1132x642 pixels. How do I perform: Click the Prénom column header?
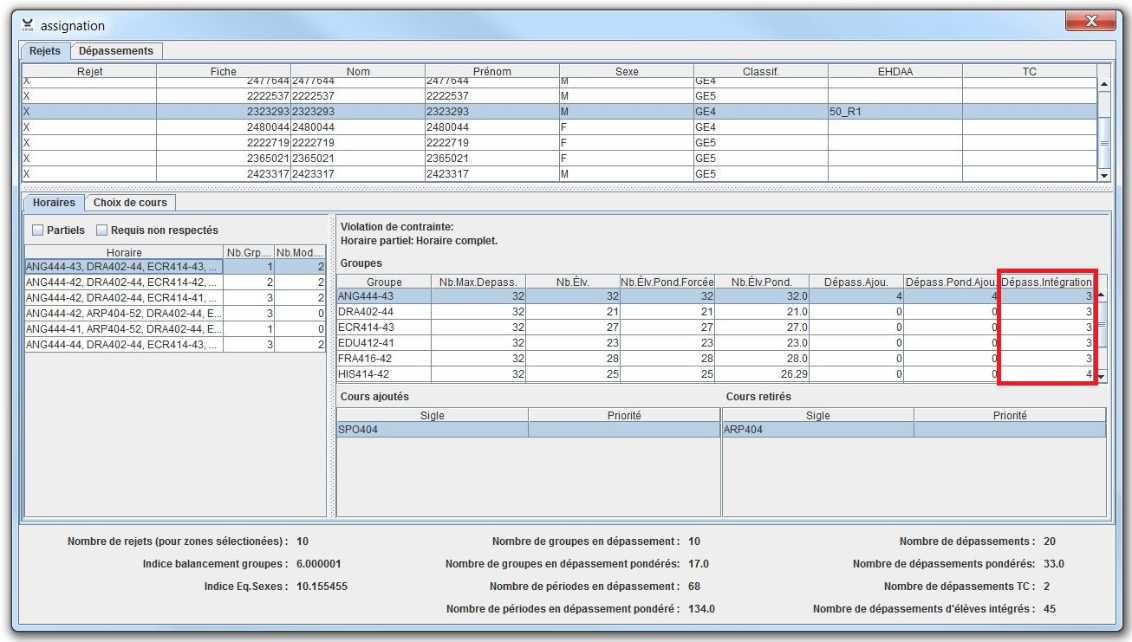(492, 71)
